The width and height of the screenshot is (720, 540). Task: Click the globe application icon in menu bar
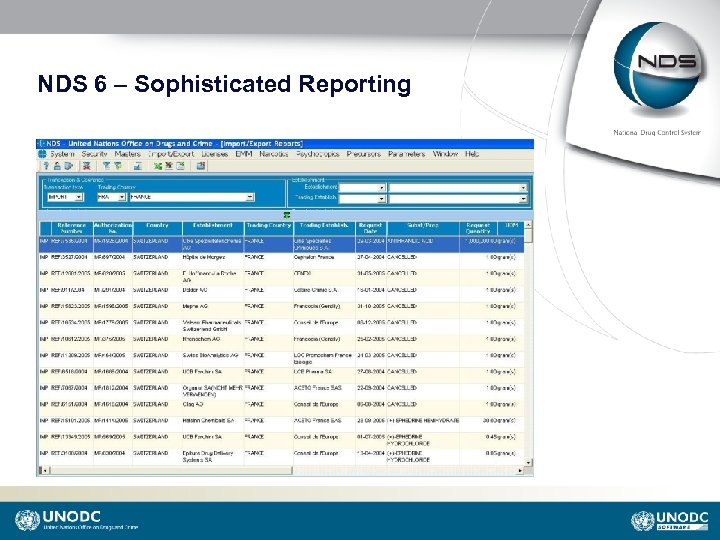pos(42,154)
